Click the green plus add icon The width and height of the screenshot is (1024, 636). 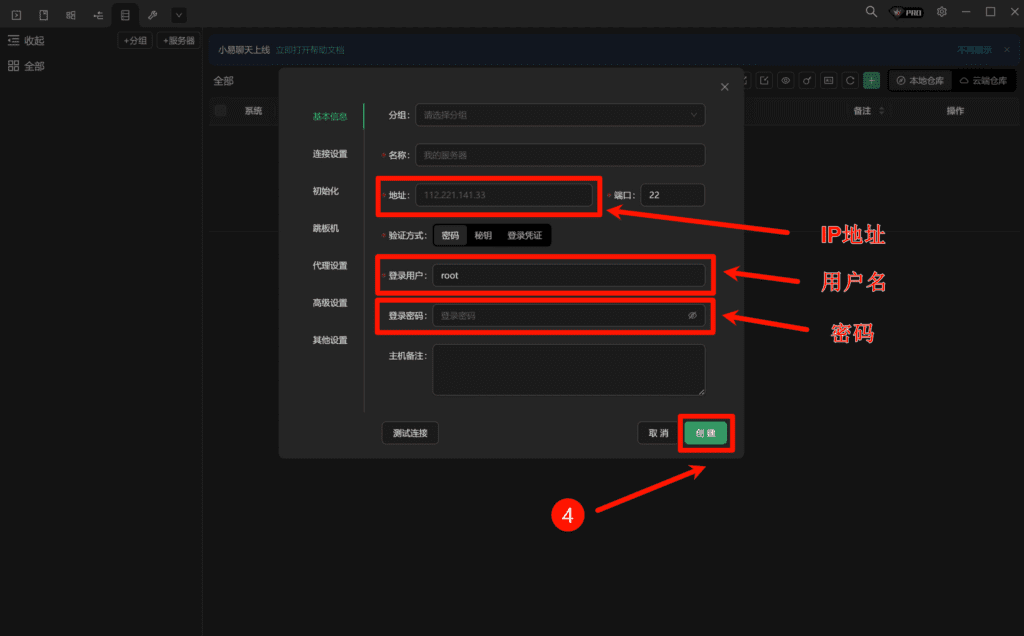coord(872,80)
